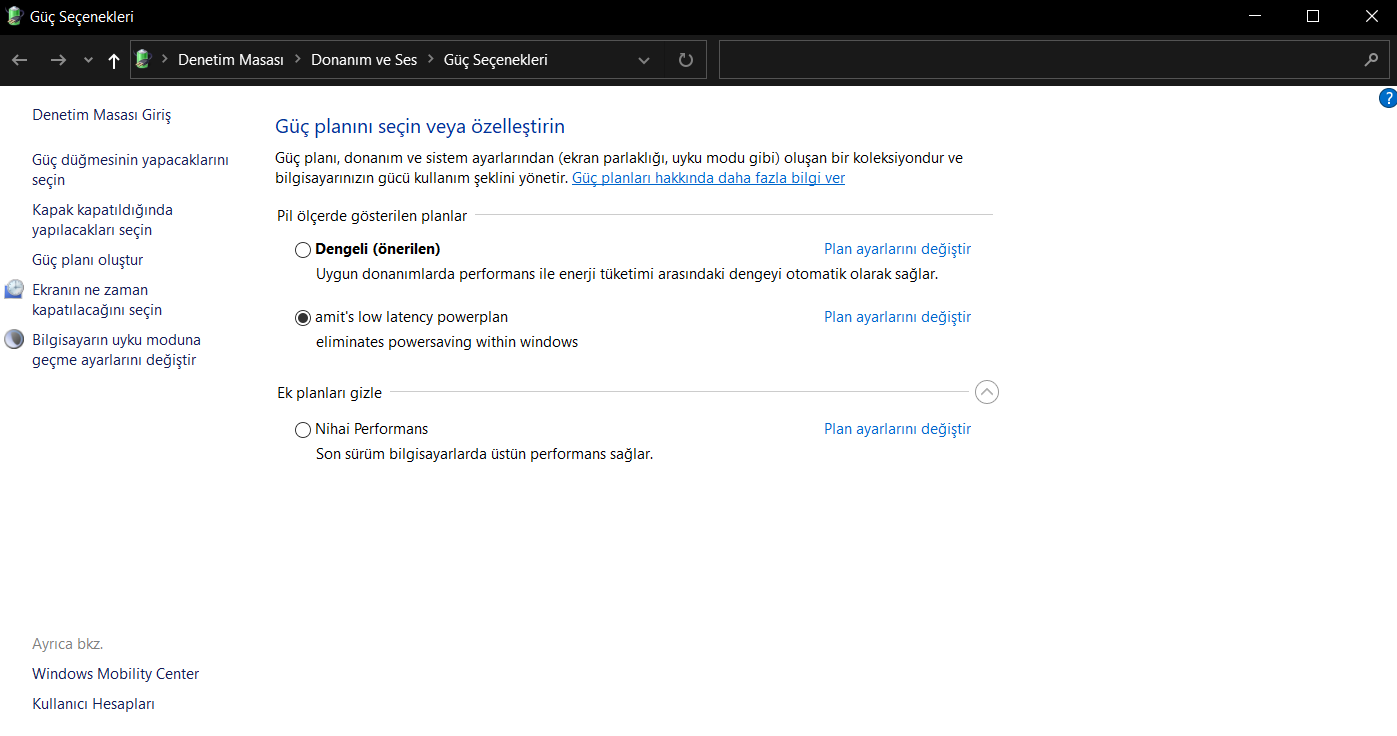Navigate to Donanım ve Ses breadcrumb
Viewport: 1397px width, 736px height.
click(364, 60)
